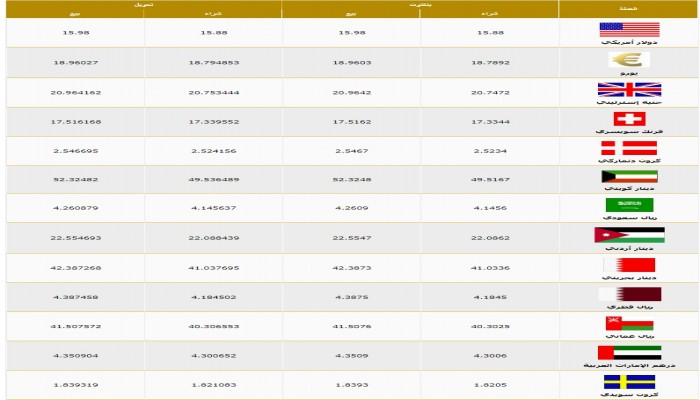Select the Jordanian dinar value 22.088439
Image resolution: width=700 pixels, height=400 pixels.
coord(214,238)
